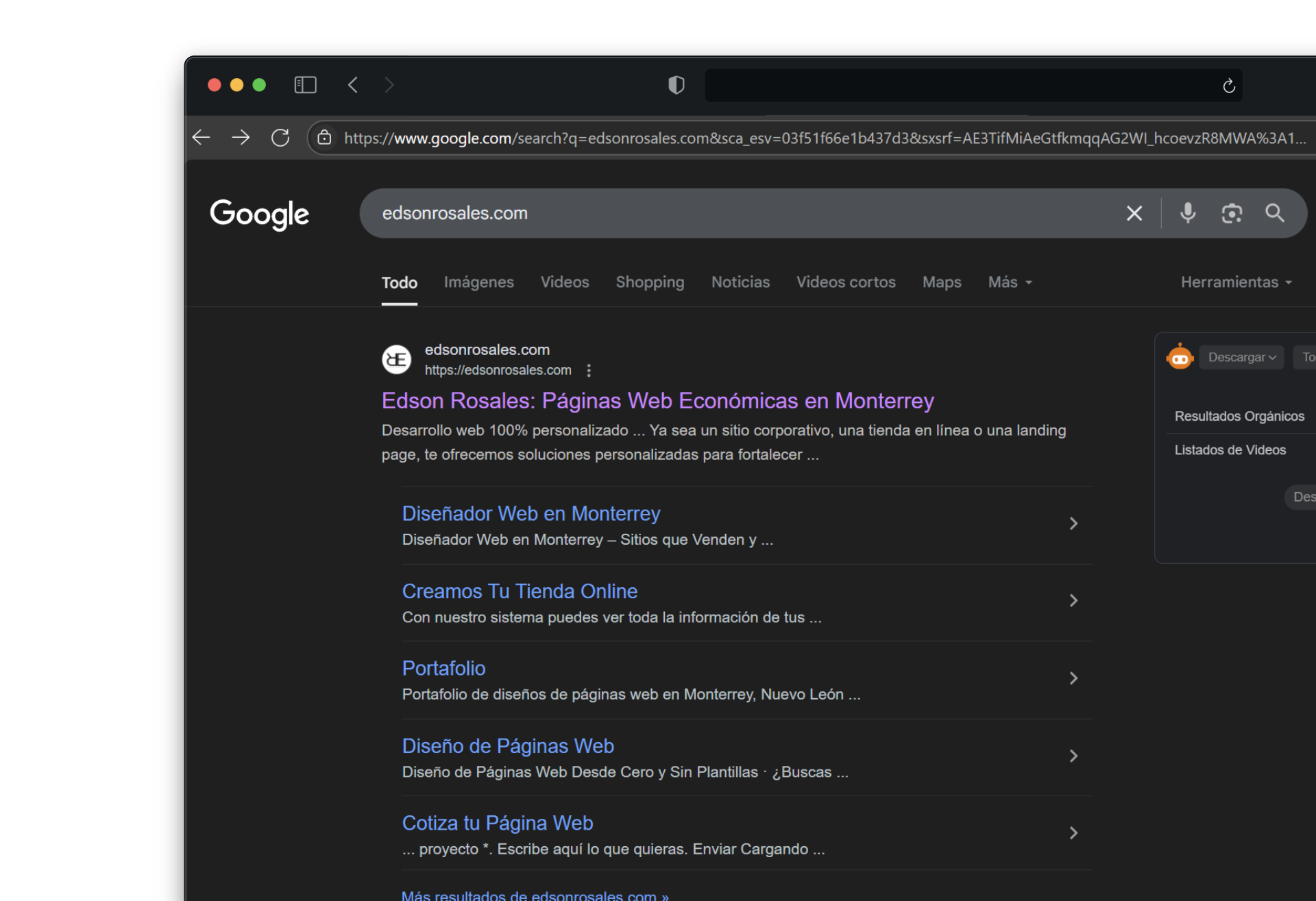Image resolution: width=1316 pixels, height=901 pixels.
Task: Switch to Videos cortos tab
Action: (846, 282)
